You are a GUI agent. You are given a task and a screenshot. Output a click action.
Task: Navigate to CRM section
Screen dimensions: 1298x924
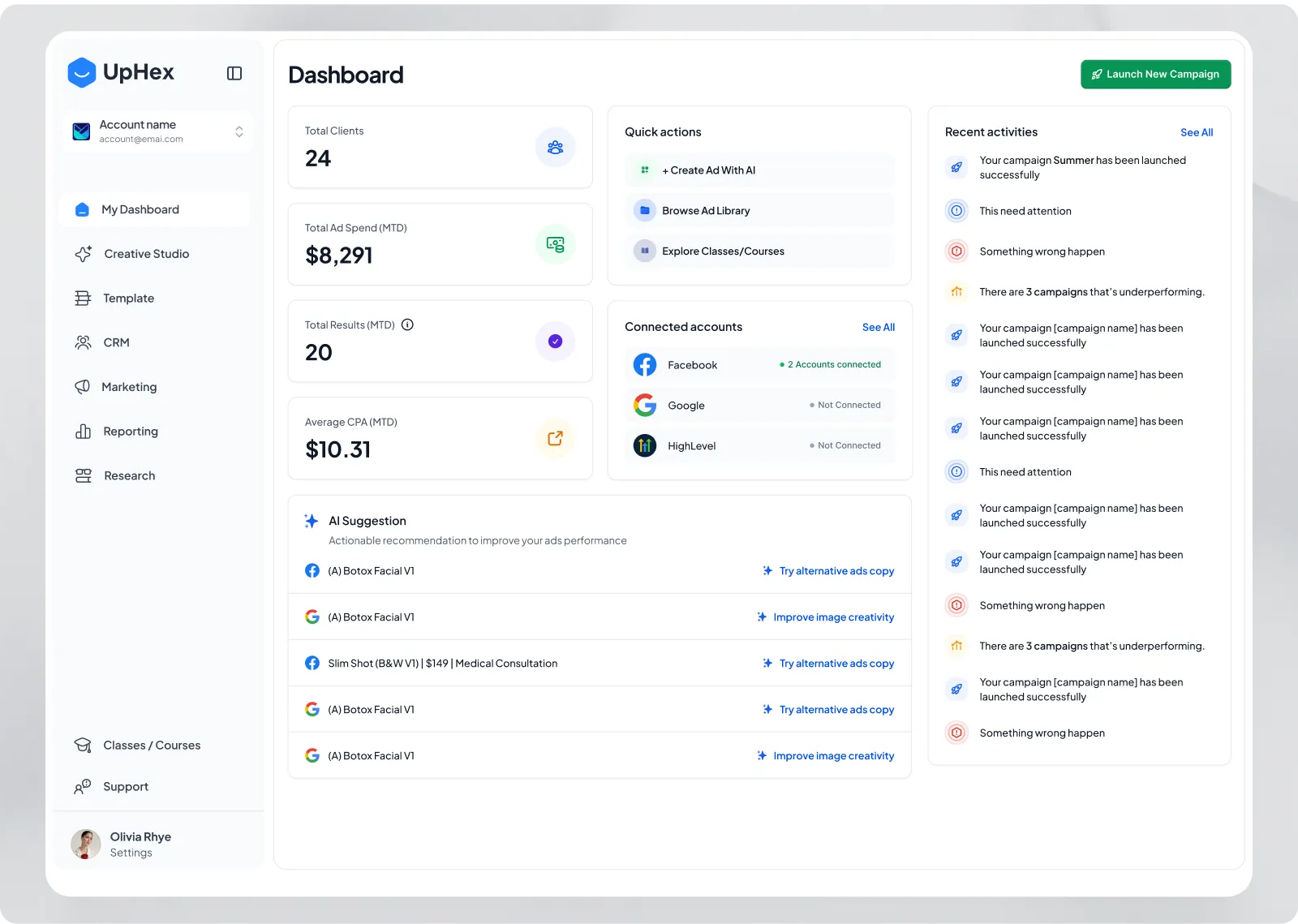(116, 342)
